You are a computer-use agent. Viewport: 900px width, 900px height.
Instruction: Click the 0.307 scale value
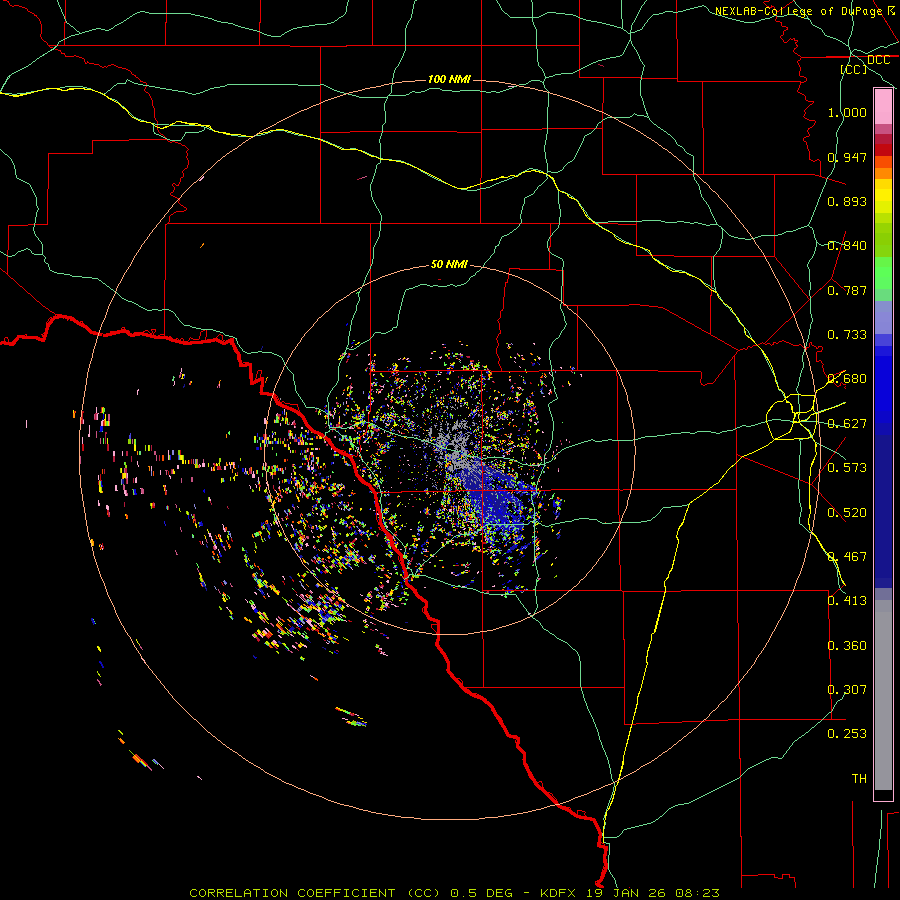pos(847,690)
